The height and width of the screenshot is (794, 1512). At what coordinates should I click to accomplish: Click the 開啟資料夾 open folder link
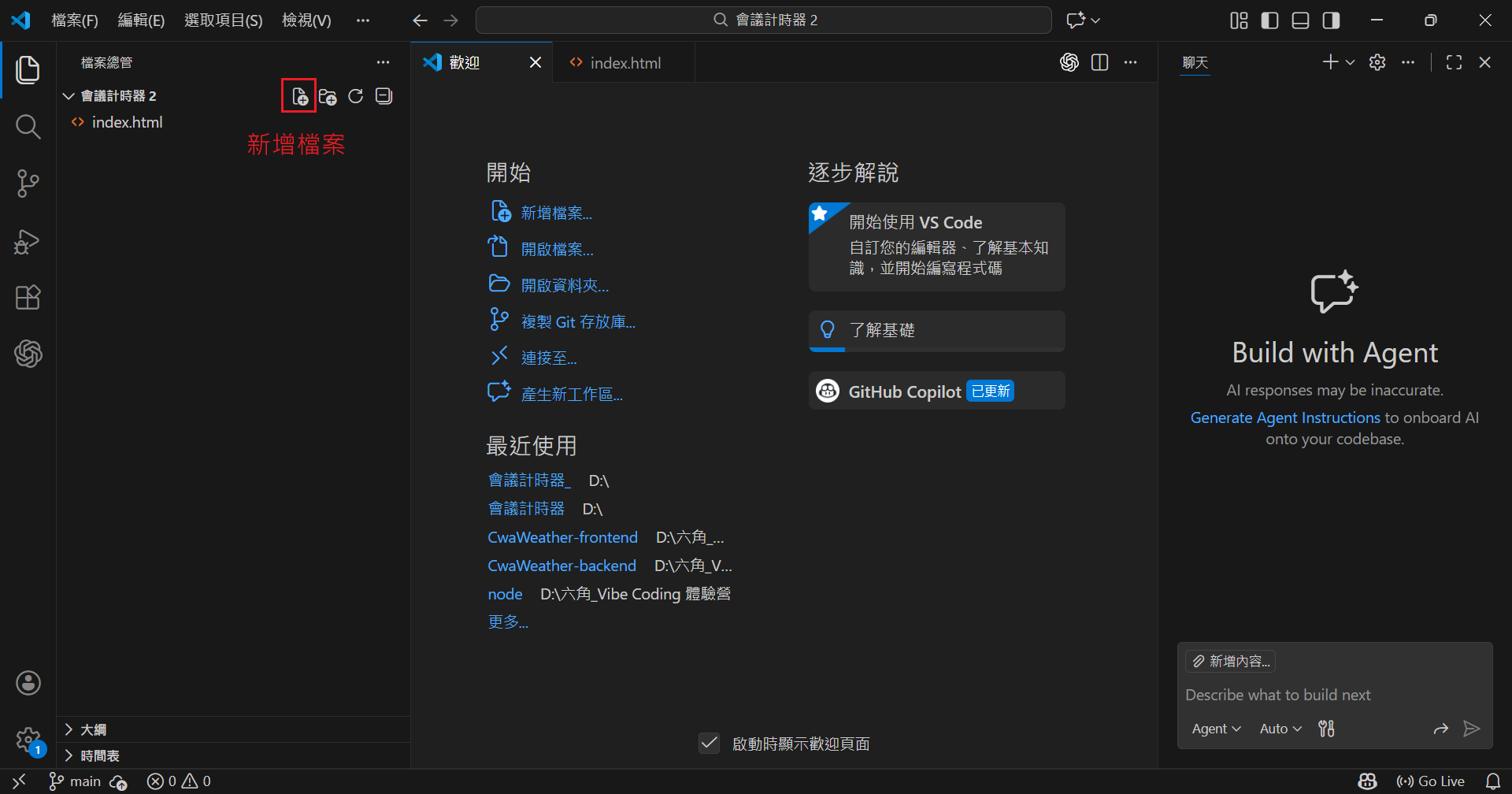[565, 285]
